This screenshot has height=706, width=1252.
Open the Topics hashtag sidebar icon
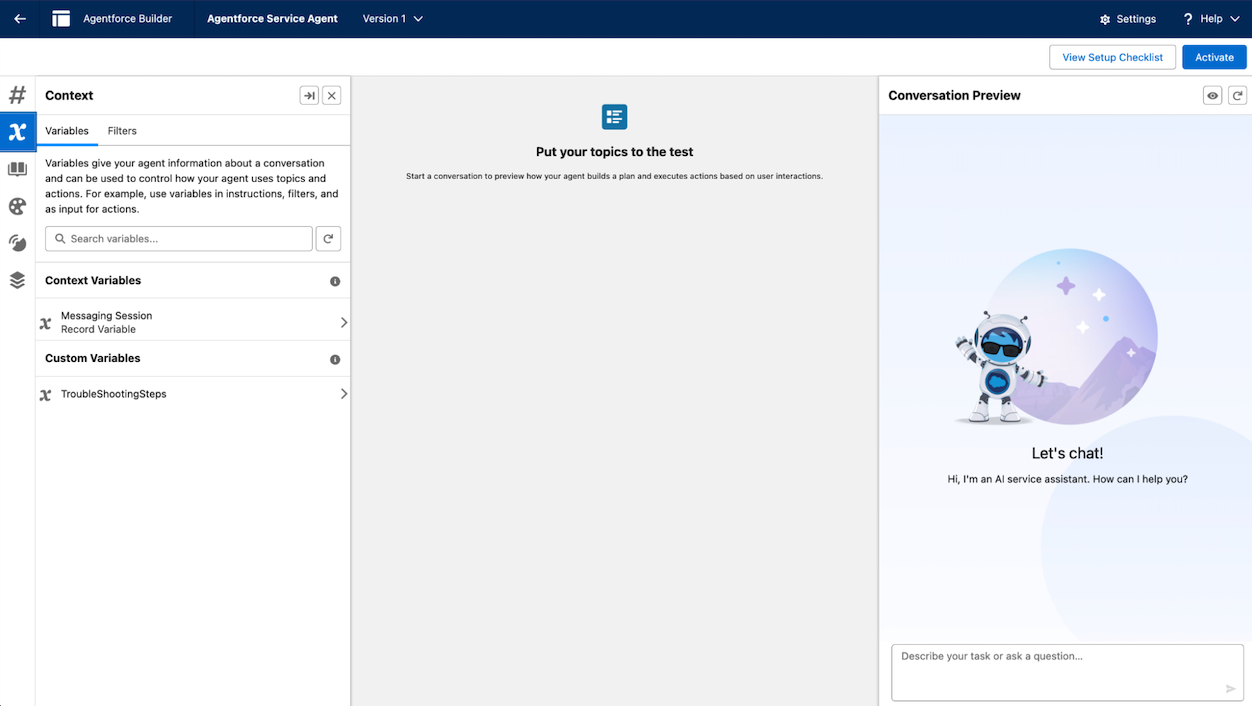pos(17,95)
